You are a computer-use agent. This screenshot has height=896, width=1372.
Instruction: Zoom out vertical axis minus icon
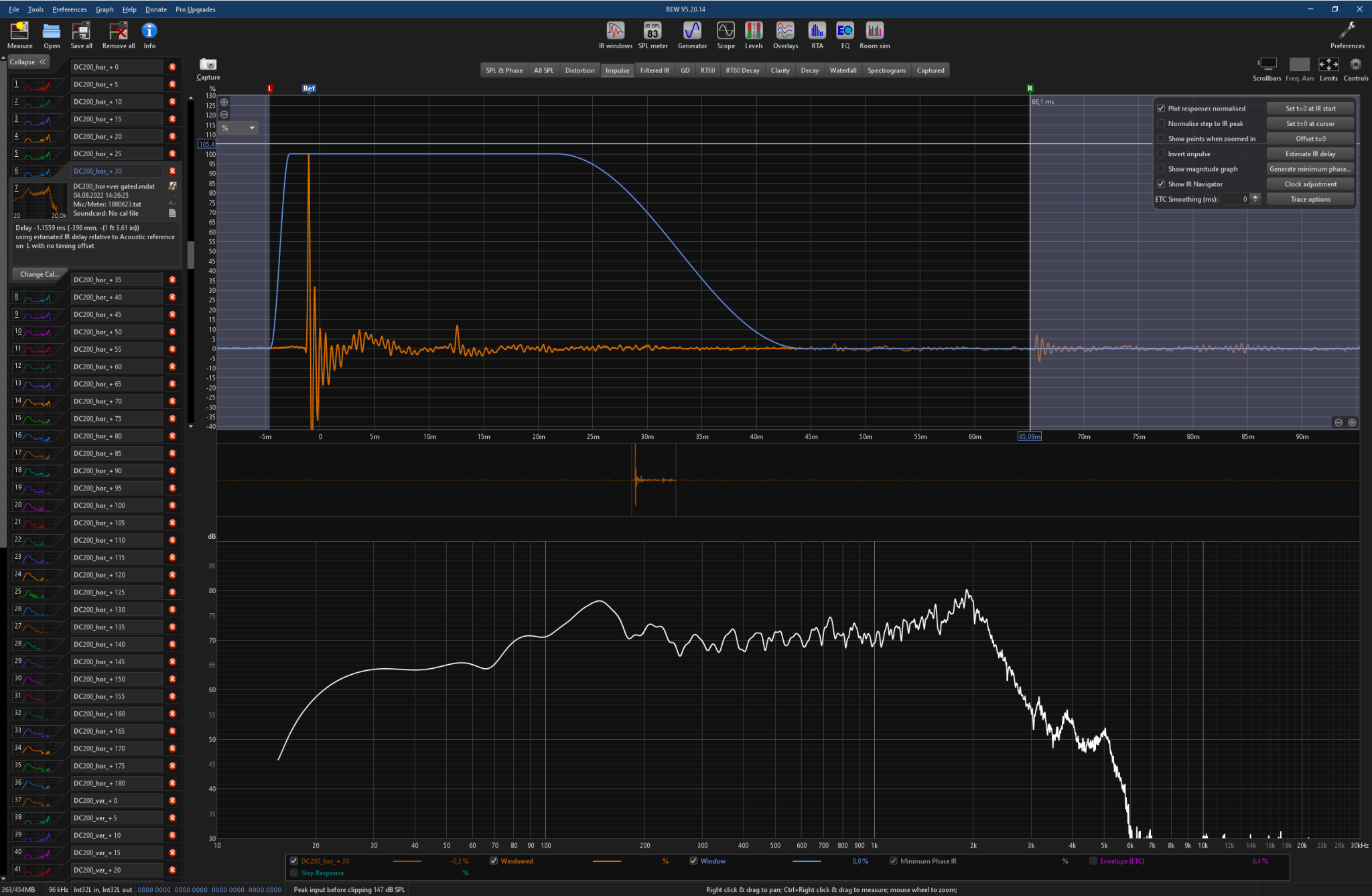[x=224, y=115]
